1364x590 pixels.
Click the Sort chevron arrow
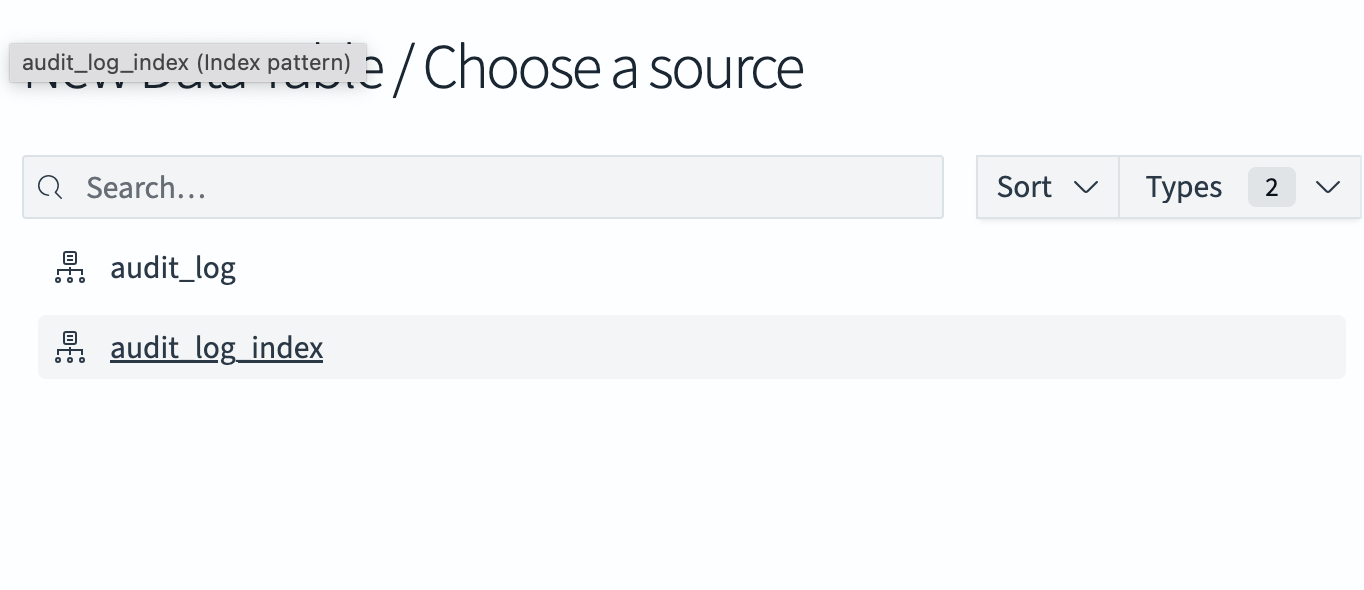(x=1085, y=187)
